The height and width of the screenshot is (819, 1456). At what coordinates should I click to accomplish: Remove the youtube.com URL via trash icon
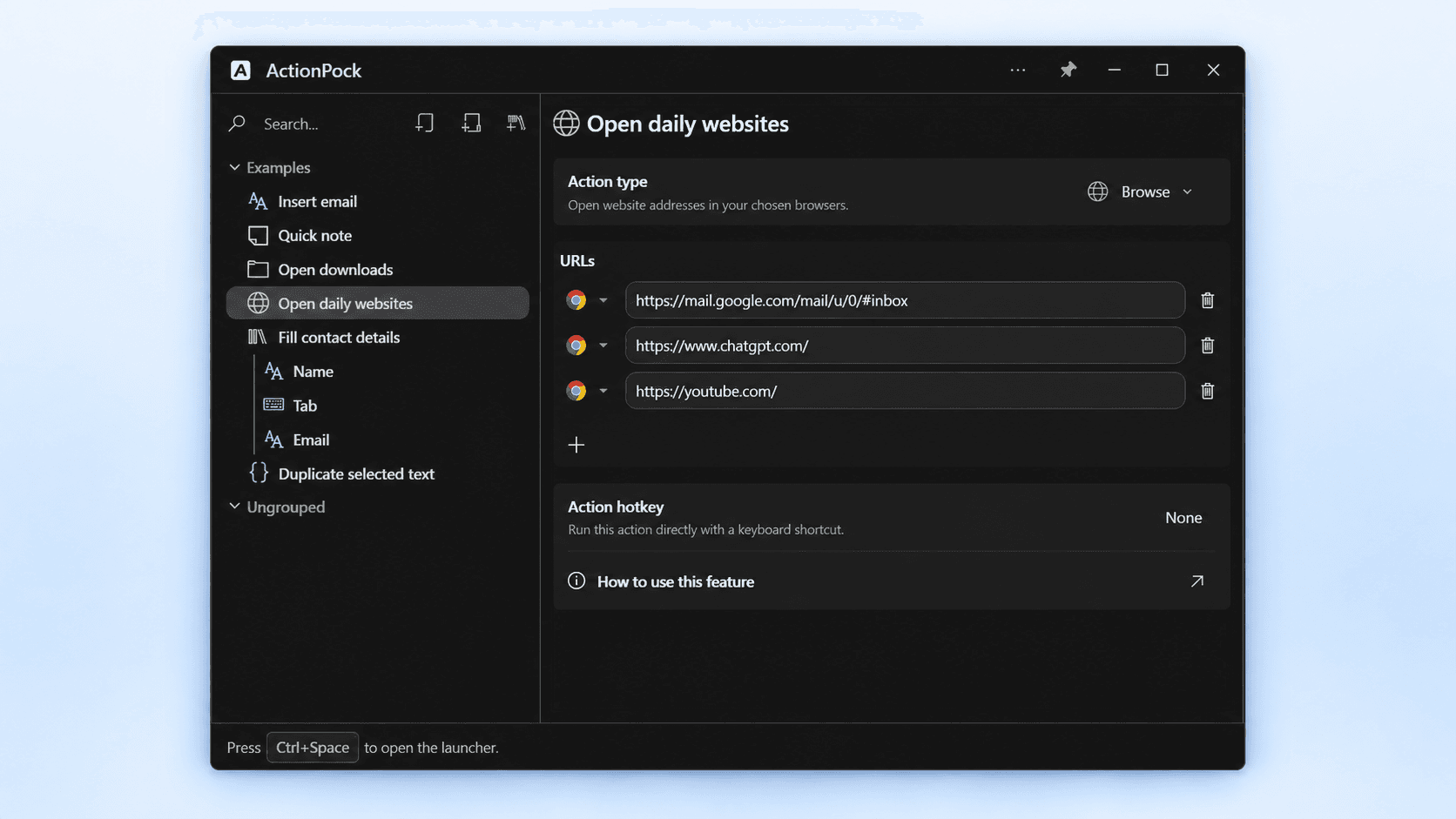pos(1207,391)
